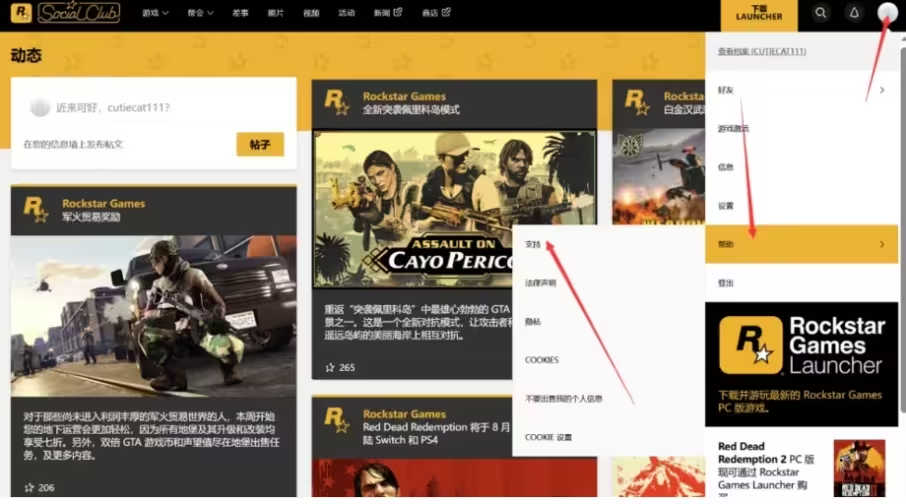Select 游戏激活 in the profile menu
Viewport: 906px width, 504px height.
click(x=801, y=128)
